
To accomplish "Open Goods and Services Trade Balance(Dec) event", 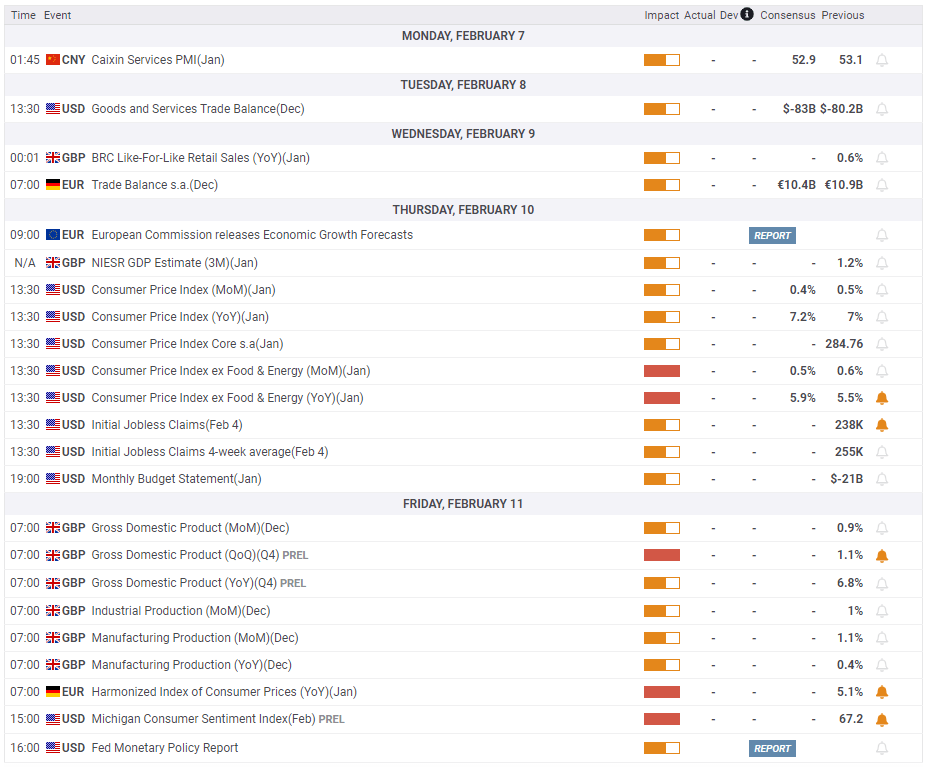I will (x=198, y=109).
